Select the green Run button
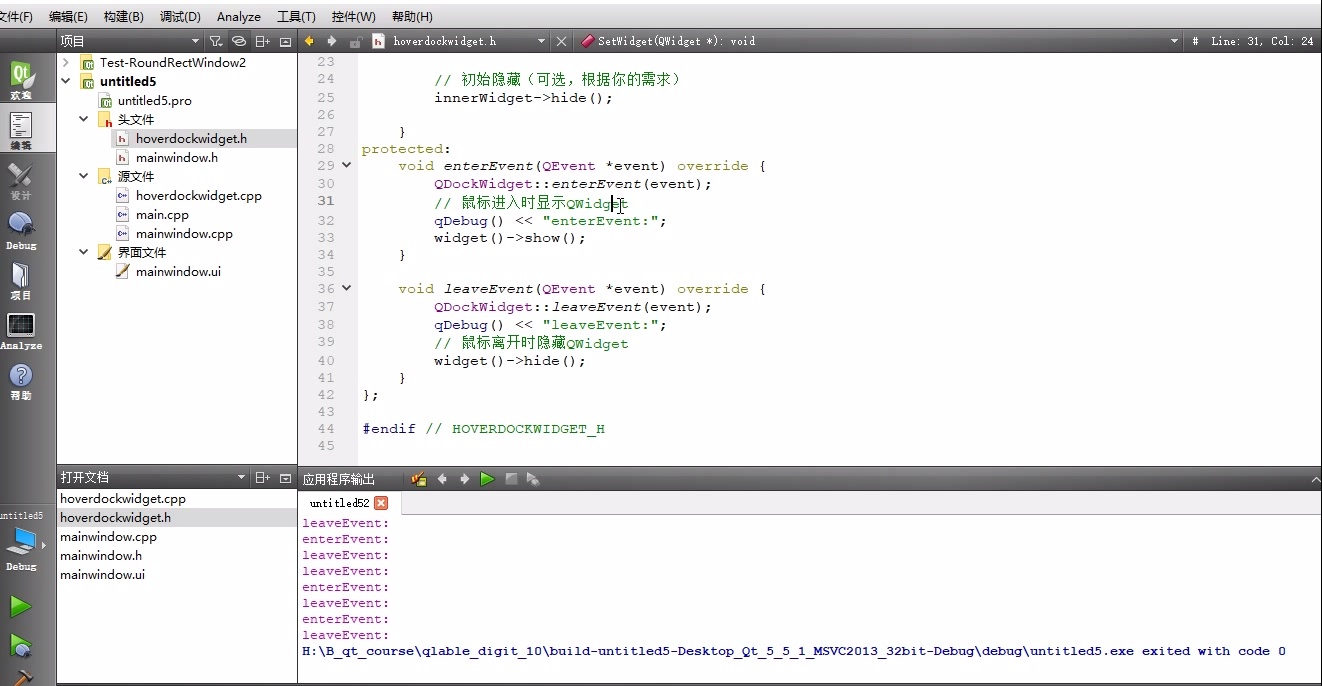1322x686 pixels. [x=22, y=605]
